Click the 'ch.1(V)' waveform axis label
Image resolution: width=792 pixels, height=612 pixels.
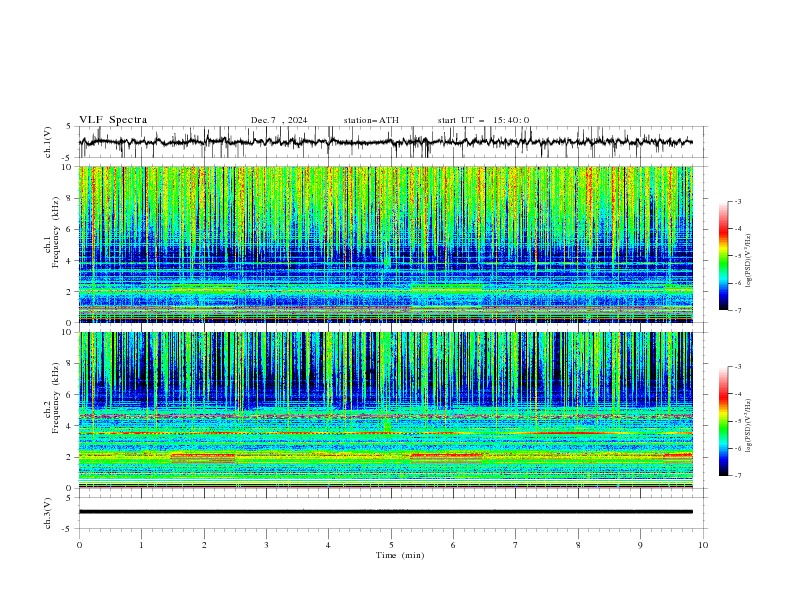[x=48, y=142]
